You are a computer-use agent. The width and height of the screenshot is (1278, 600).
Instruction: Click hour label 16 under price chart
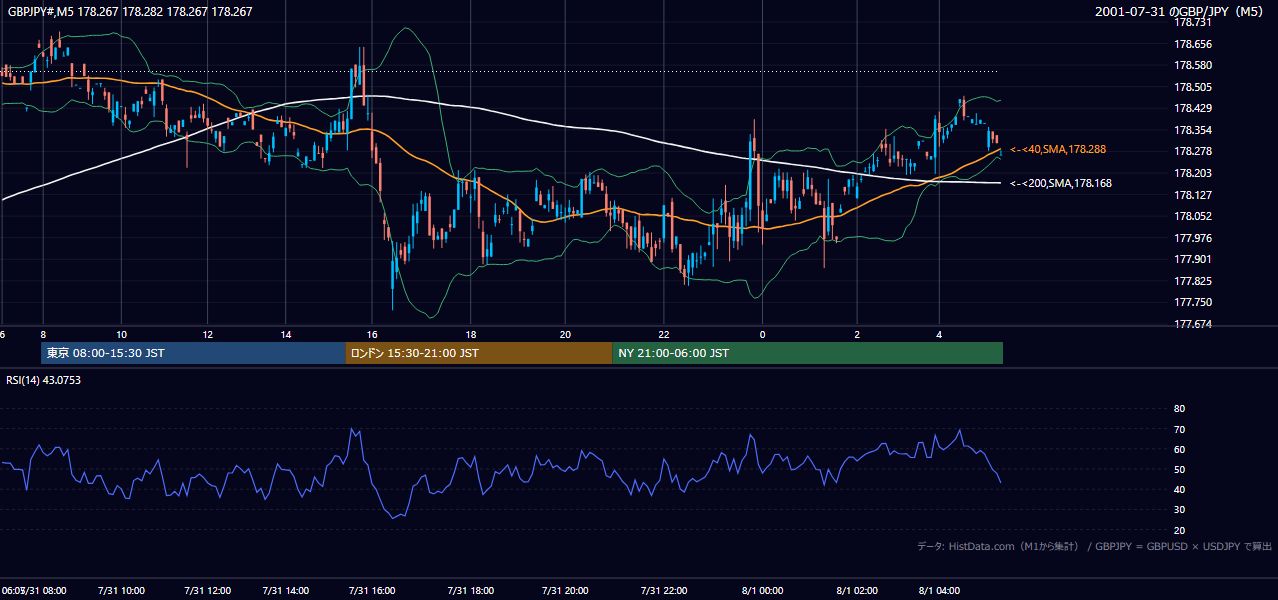[x=372, y=334]
